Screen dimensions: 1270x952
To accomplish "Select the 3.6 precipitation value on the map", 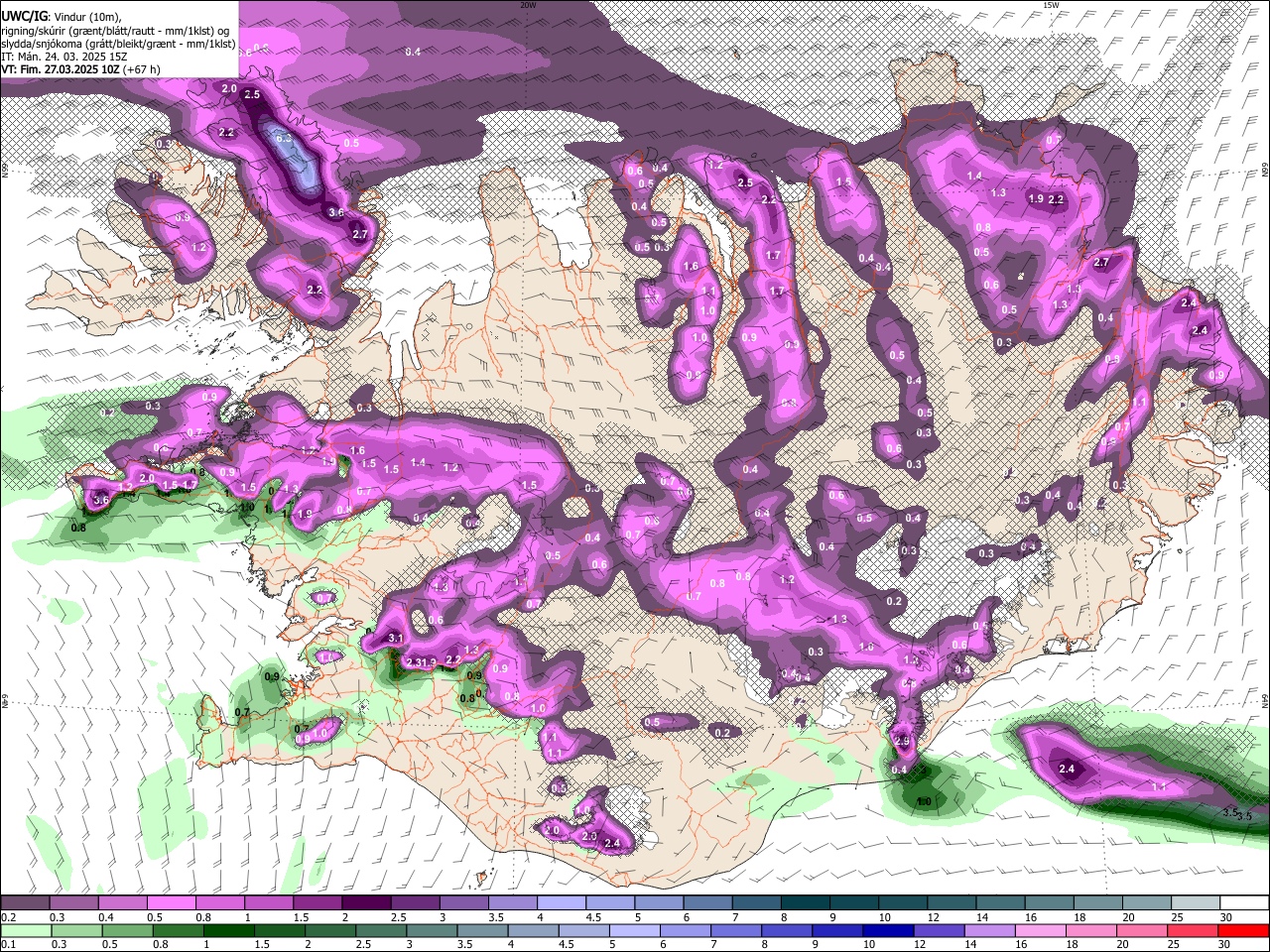I will click(x=335, y=212).
